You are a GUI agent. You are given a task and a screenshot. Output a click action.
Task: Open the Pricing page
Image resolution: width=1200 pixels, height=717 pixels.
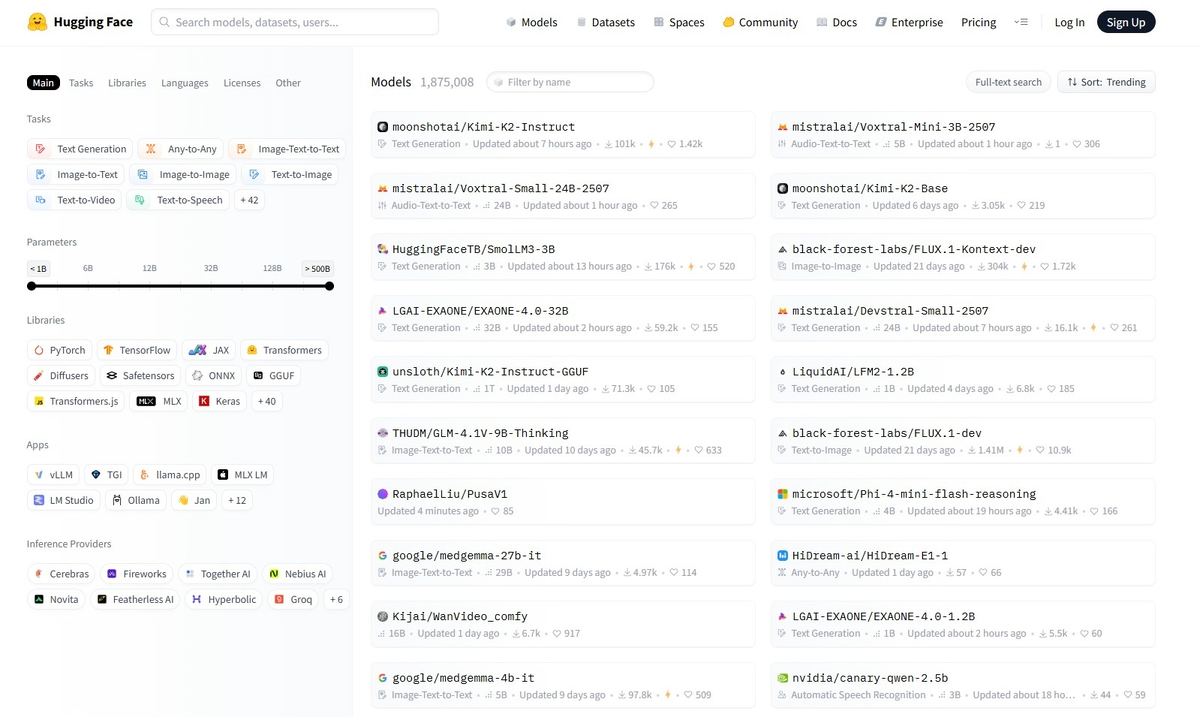click(978, 22)
